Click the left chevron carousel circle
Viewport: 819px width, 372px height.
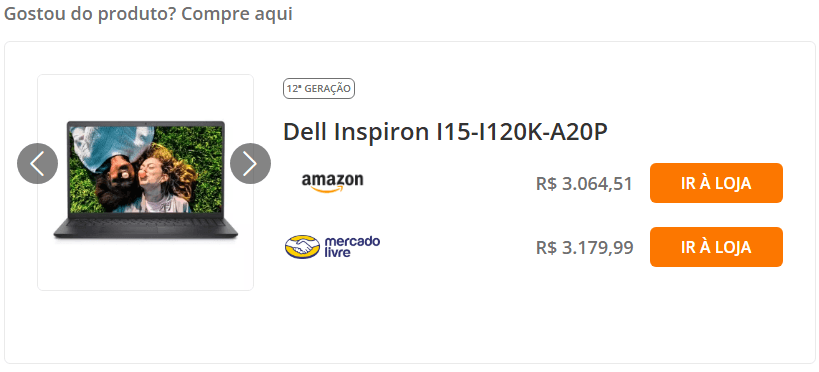pyautogui.click(x=37, y=164)
